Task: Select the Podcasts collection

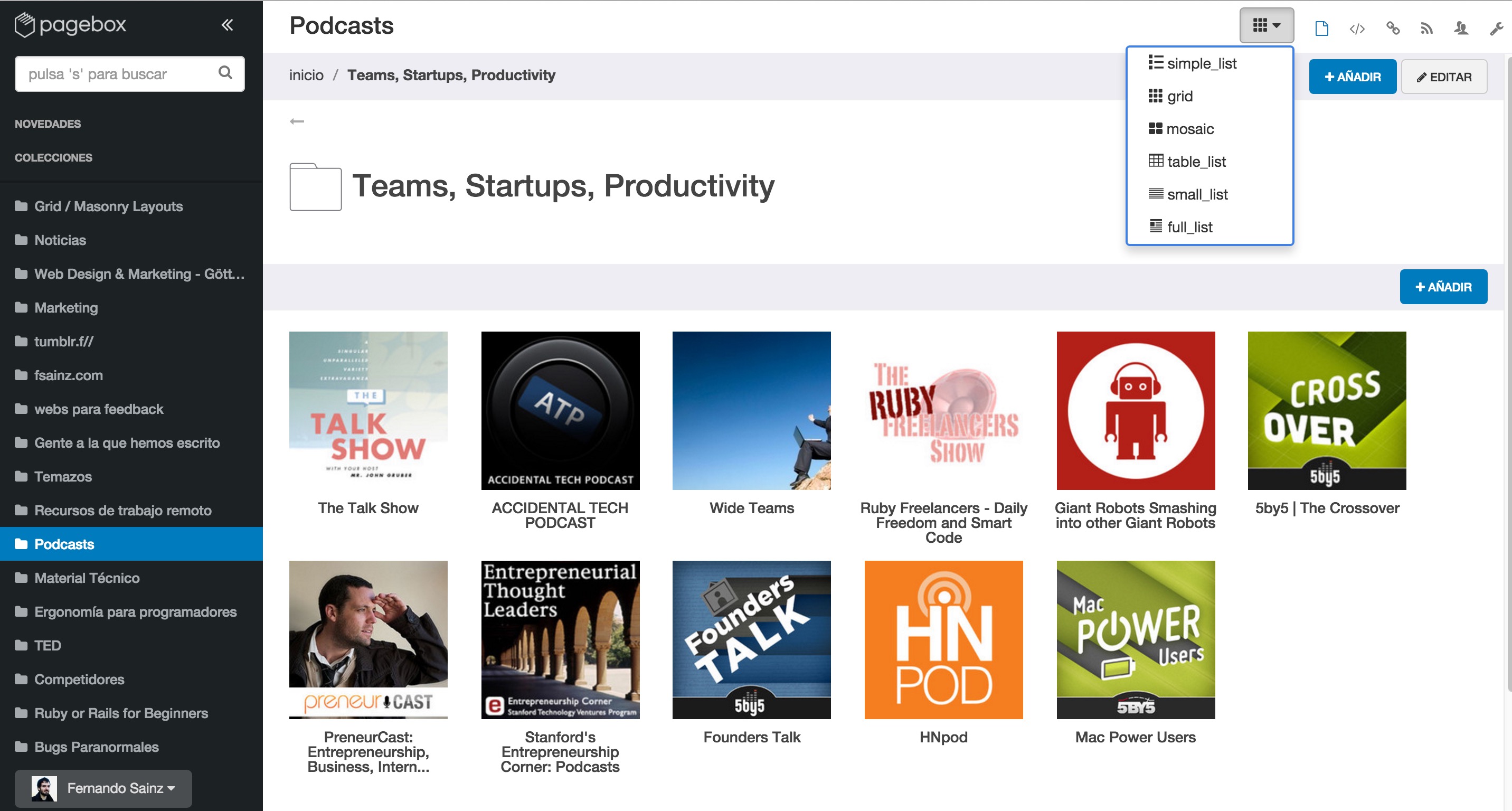Action: tap(131, 544)
